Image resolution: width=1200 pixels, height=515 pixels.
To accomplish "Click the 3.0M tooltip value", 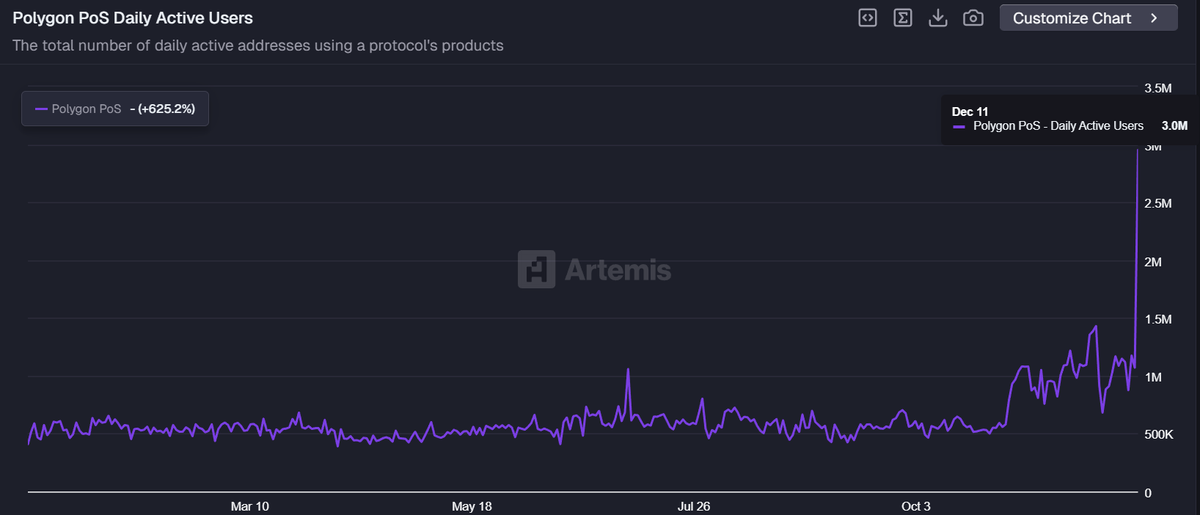I will coord(1175,126).
